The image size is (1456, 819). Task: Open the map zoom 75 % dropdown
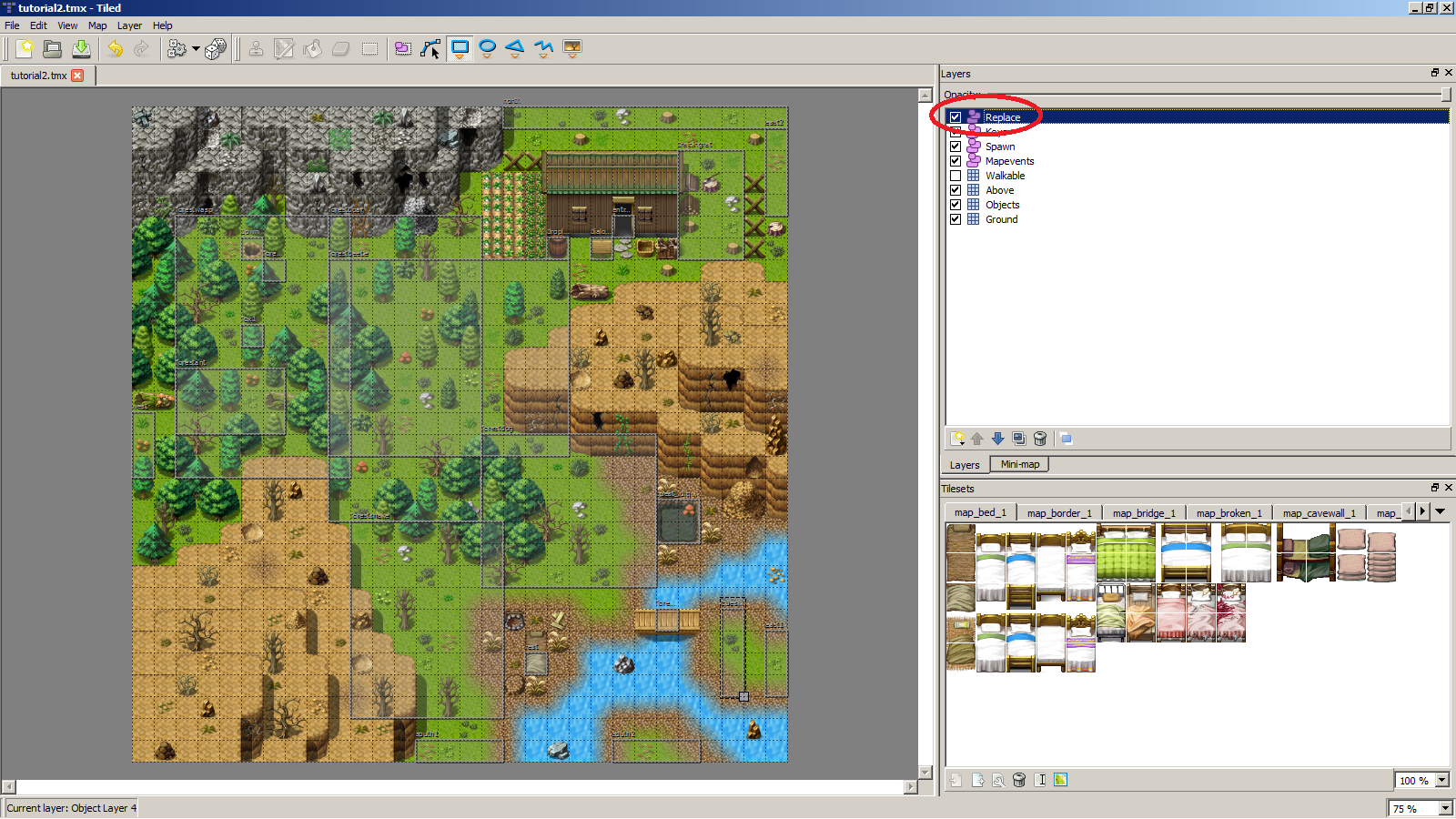[1445, 808]
